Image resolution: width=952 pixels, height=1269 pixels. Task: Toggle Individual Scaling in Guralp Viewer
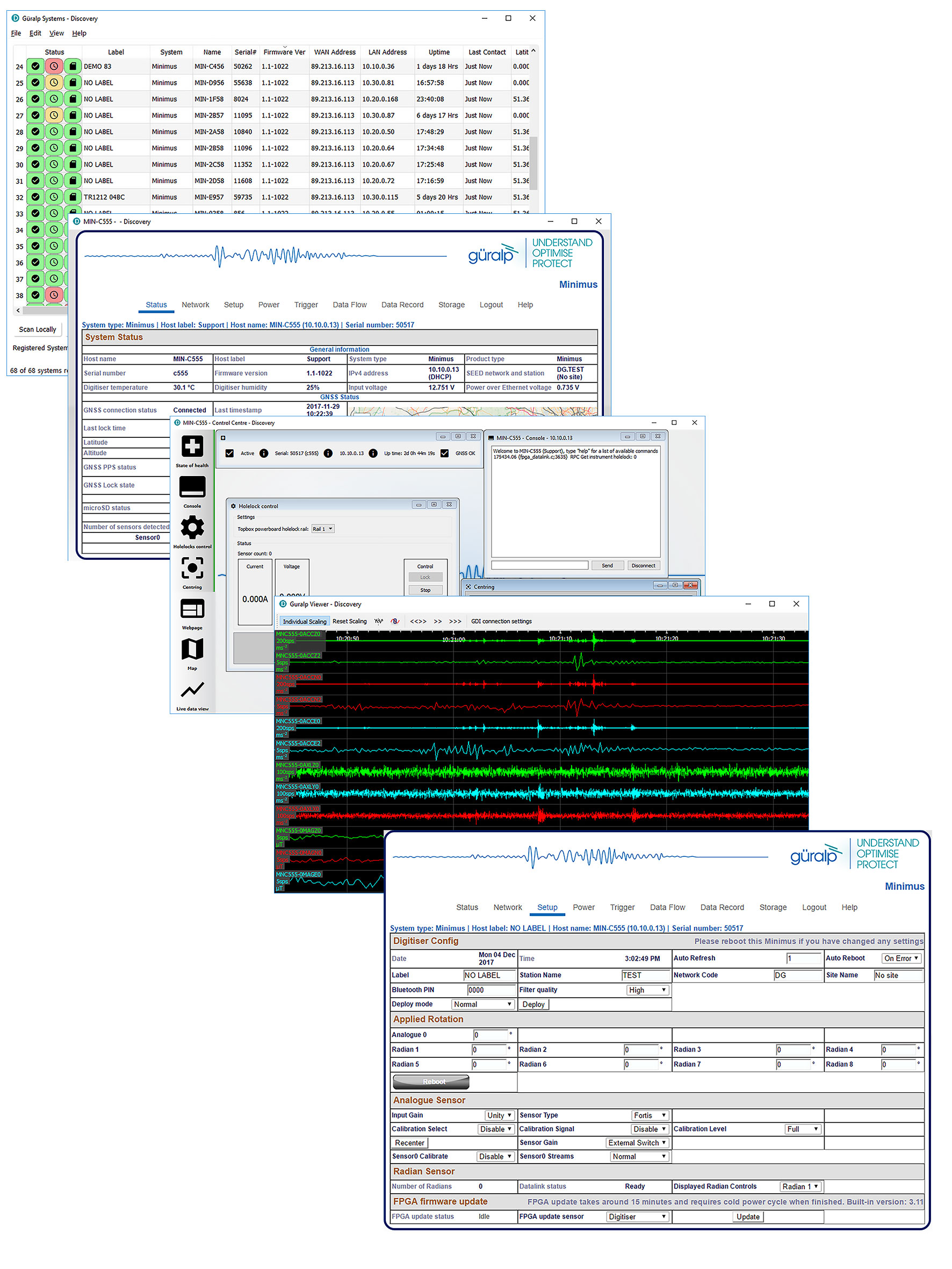coord(304,621)
